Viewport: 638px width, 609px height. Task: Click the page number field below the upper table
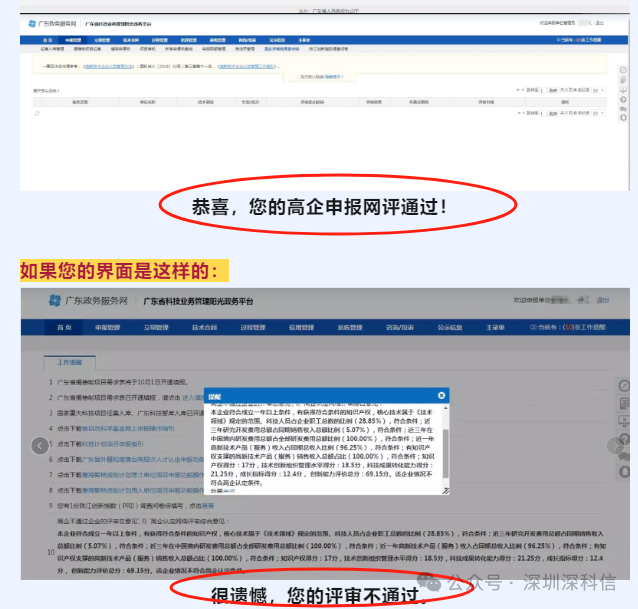[x=542, y=113]
